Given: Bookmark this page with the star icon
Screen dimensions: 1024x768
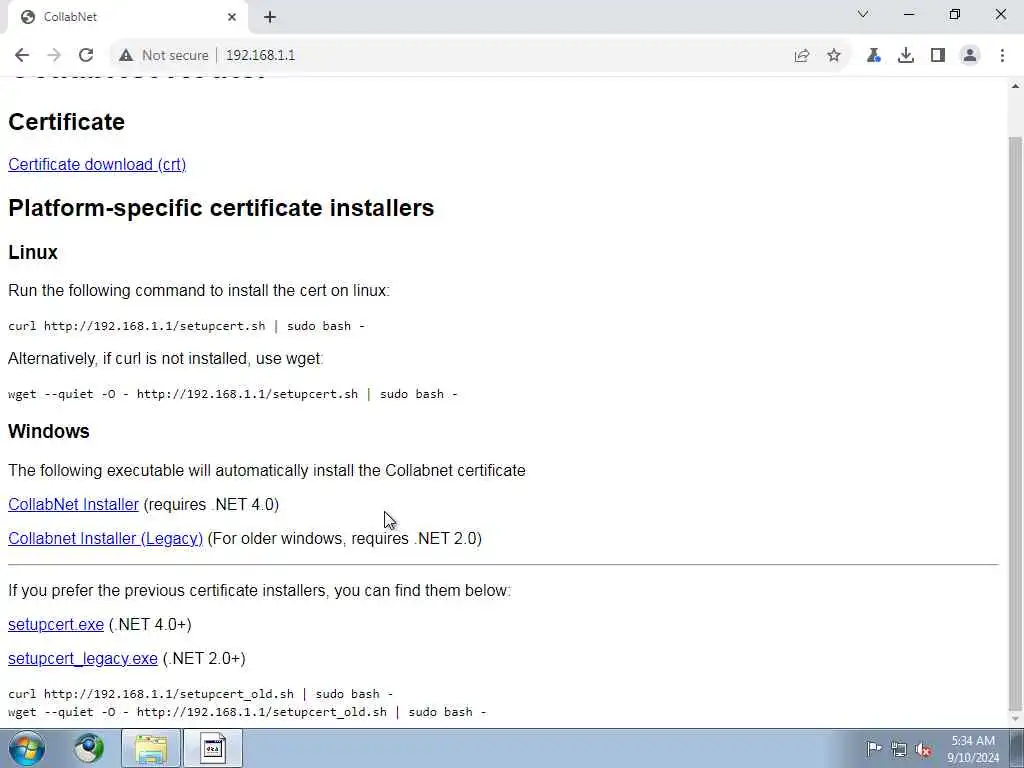Looking at the screenshot, I should pos(834,56).
